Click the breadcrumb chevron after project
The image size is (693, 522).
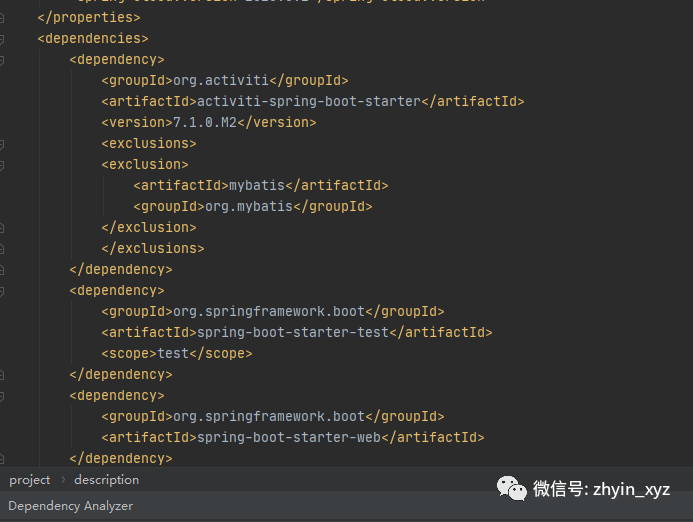click(x=62, y=480)
